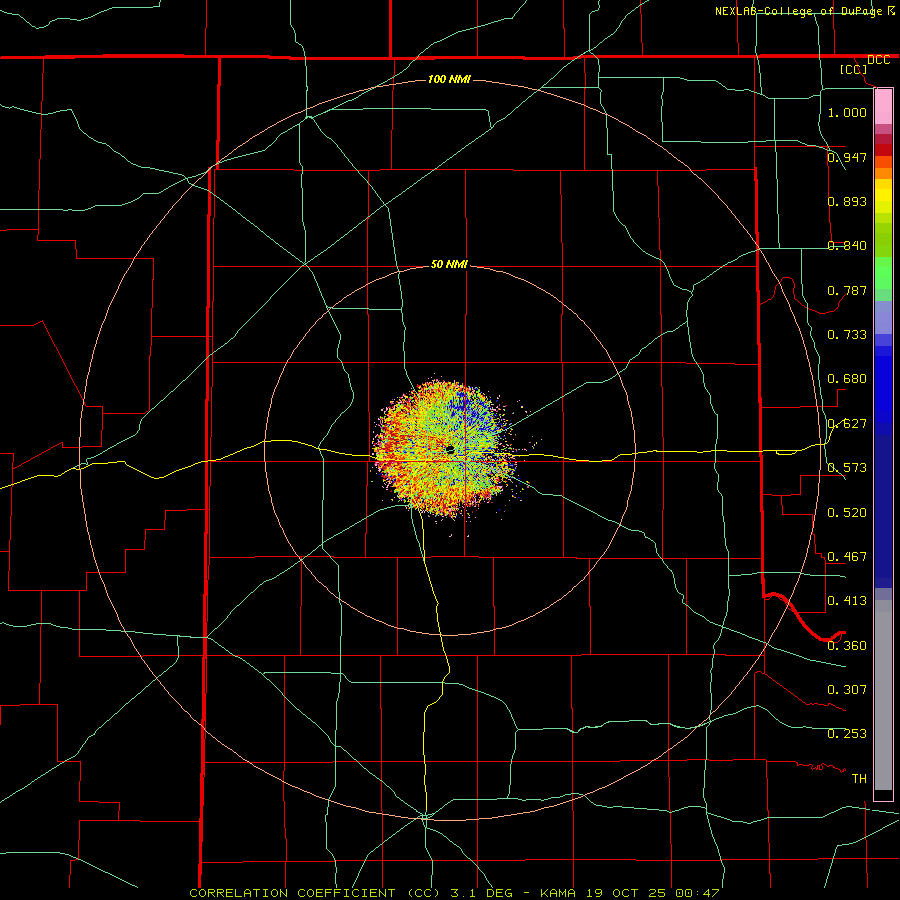
Task: Click the bright green color bar segment
Action: [x=883, y=273]
